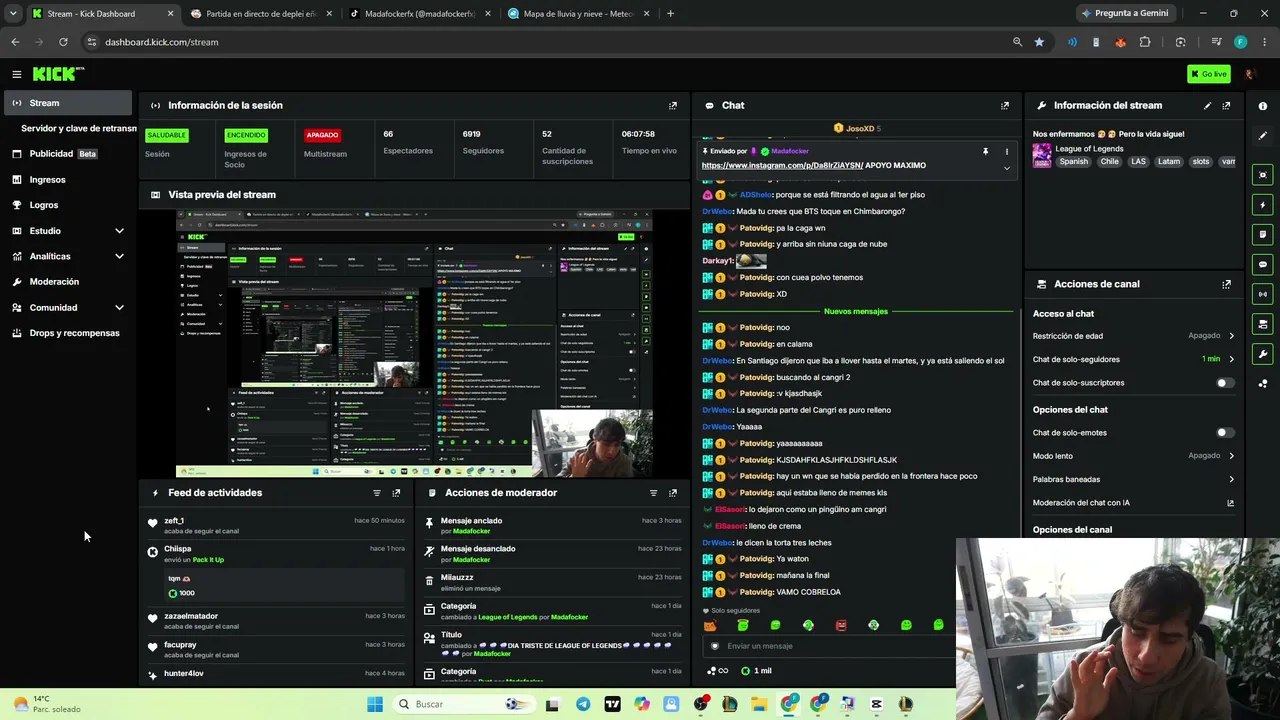Click the green Go live button
The image size is (1280, 720).
(x=1209, y=74)
